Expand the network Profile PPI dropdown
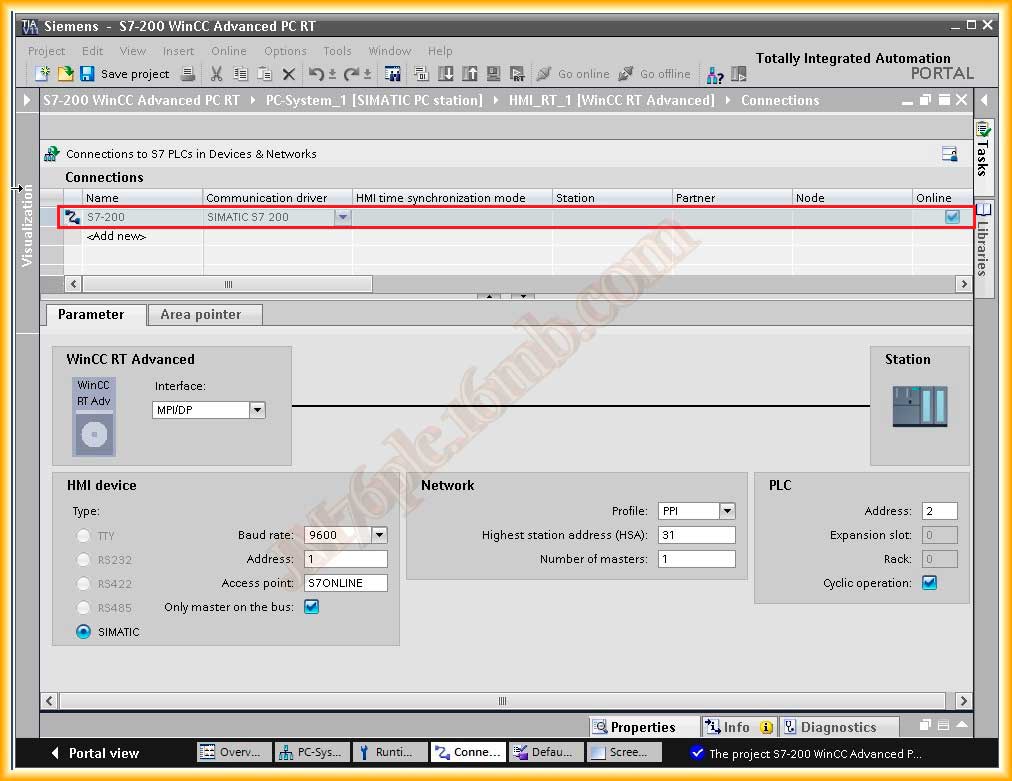Viewport: 1012px width, 781px height. click(726, 511)
